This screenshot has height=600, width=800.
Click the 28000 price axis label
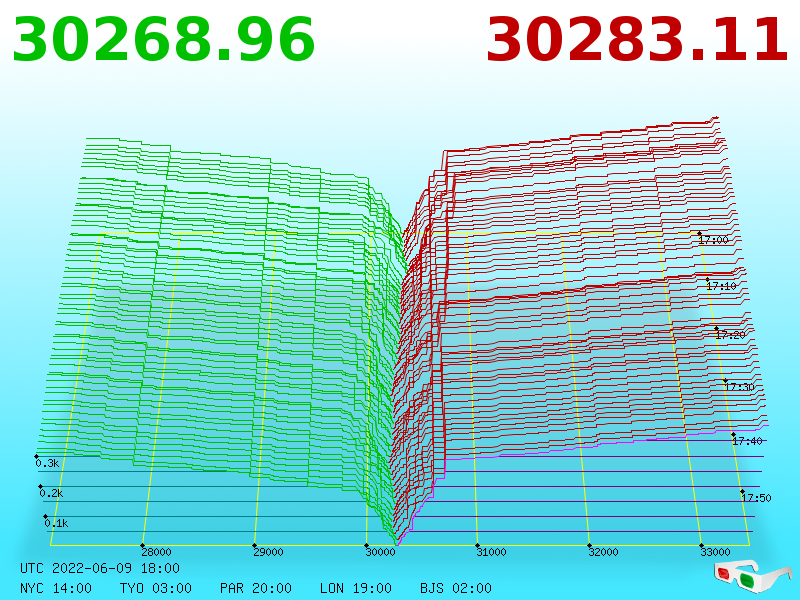156,552
